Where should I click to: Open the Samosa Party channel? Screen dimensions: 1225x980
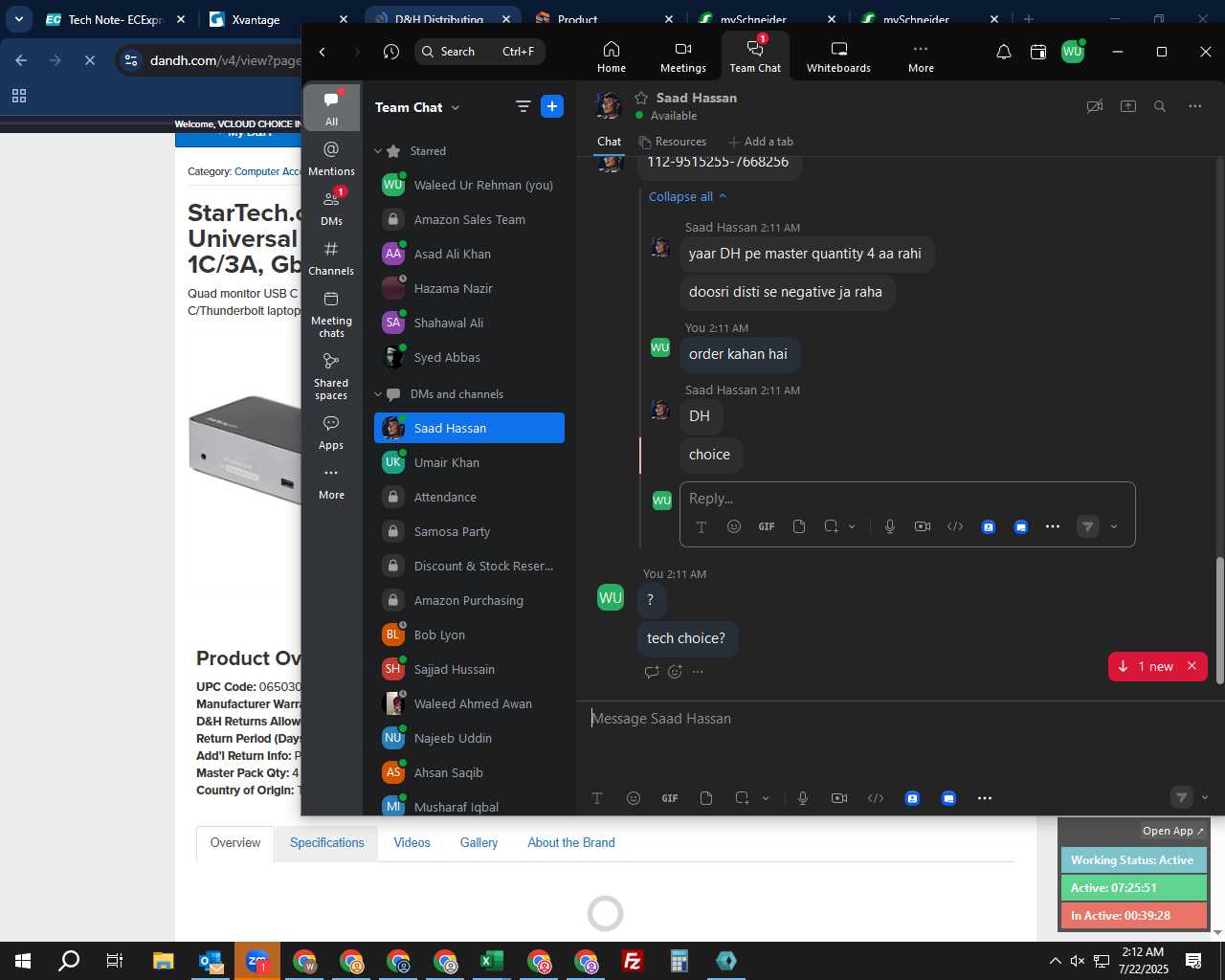coord(469,531)
